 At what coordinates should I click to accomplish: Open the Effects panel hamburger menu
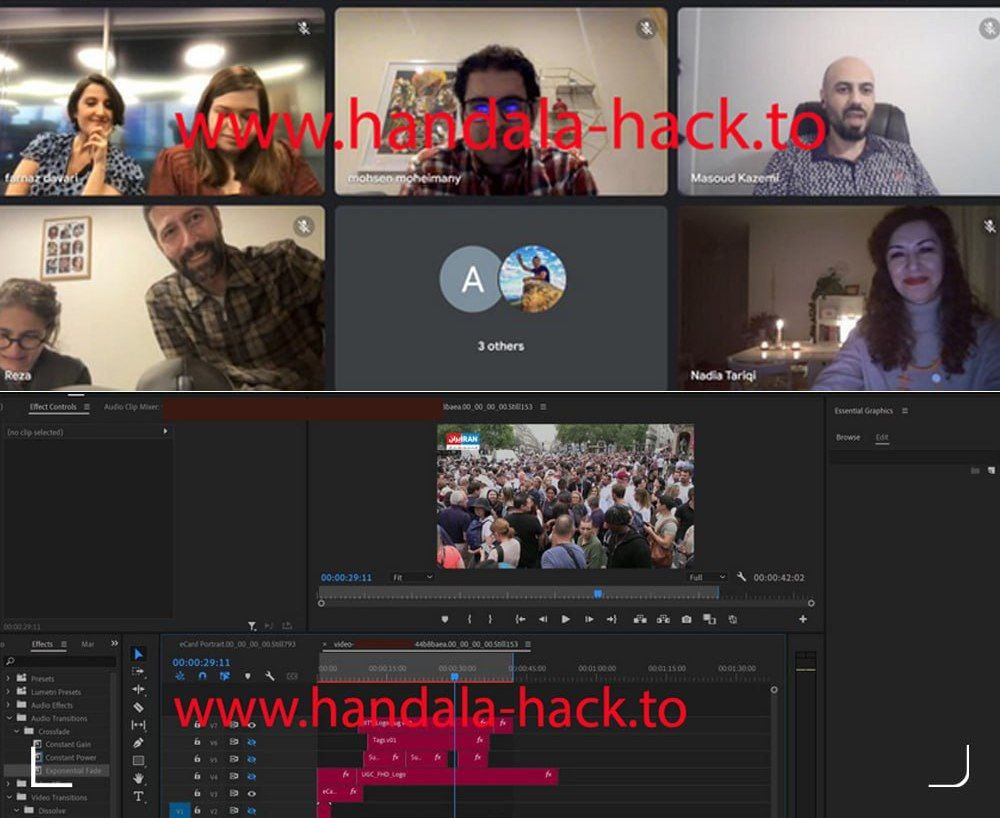[x=64, y=644]
